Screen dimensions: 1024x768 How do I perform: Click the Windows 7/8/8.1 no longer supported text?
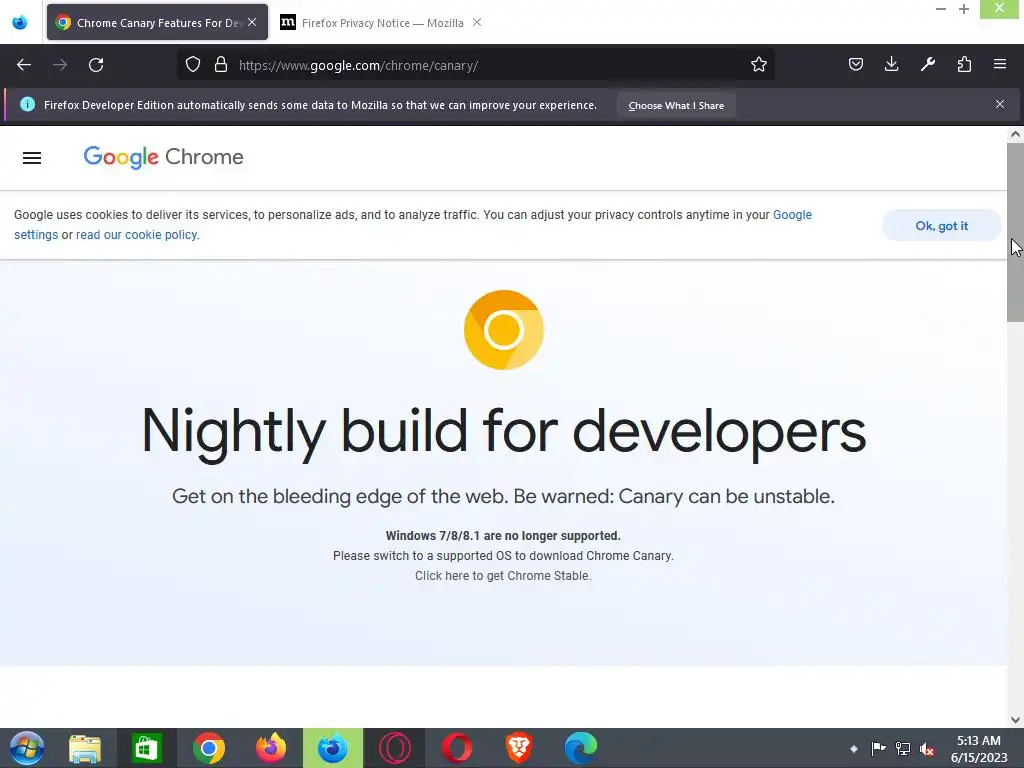coord(503,536)
